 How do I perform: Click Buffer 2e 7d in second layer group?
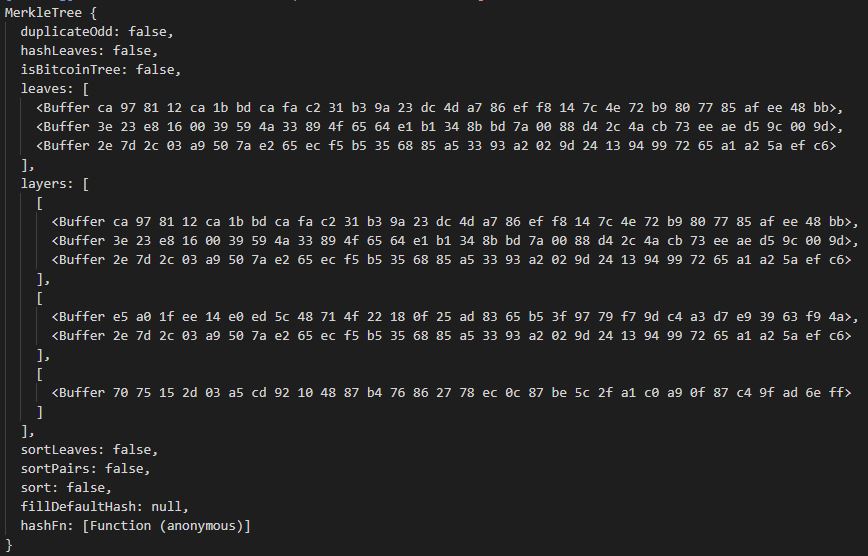(451, 336)
